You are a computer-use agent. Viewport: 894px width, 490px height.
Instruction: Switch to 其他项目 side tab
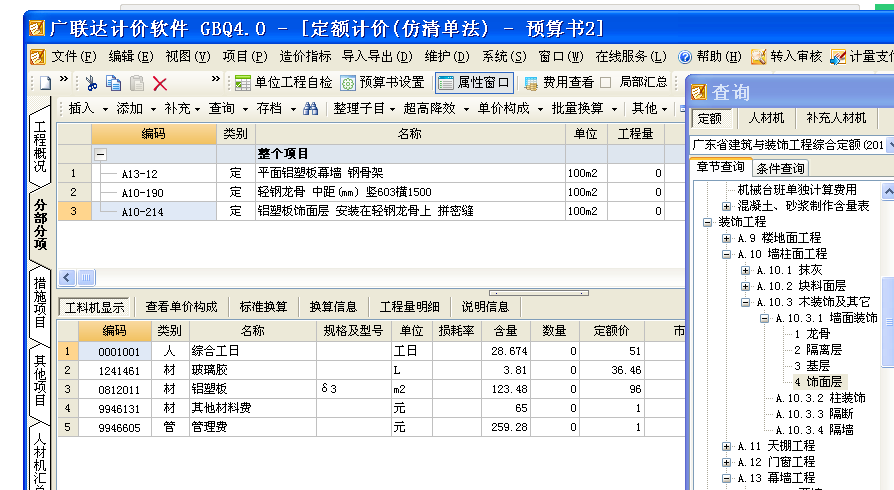point(40,379)
